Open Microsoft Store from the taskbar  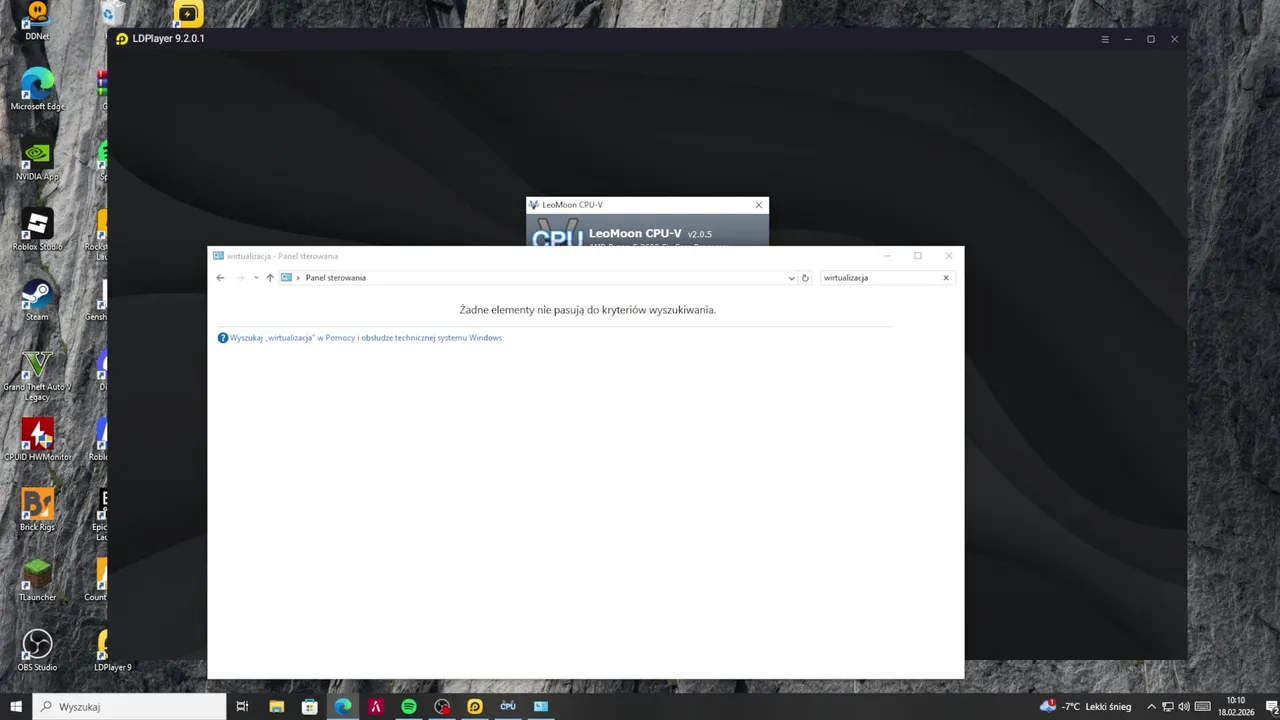pos(310,706)
